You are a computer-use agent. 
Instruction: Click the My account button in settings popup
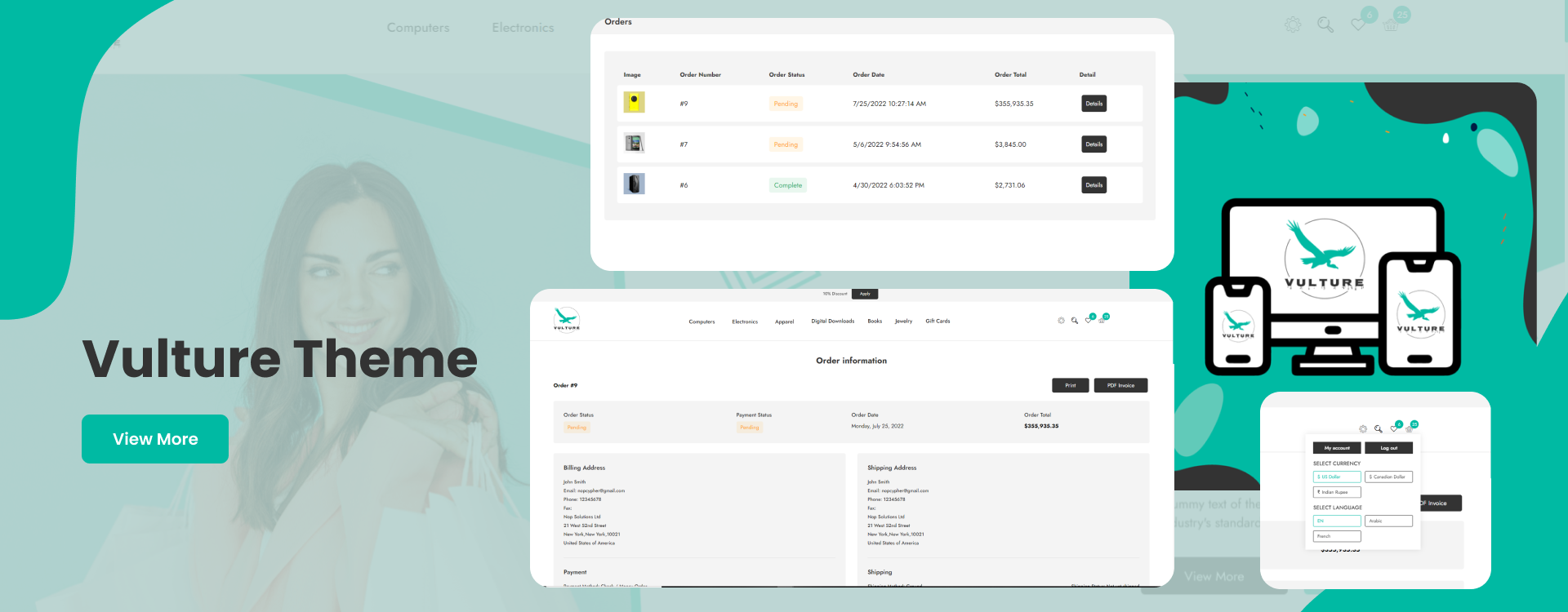tap(1337, 448)
